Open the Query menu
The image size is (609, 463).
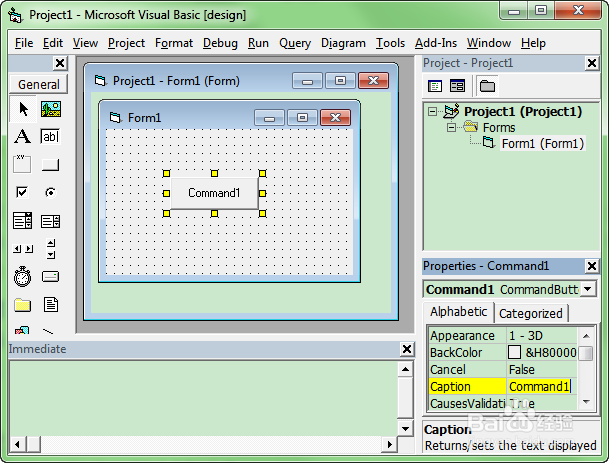tap(295, 43)
